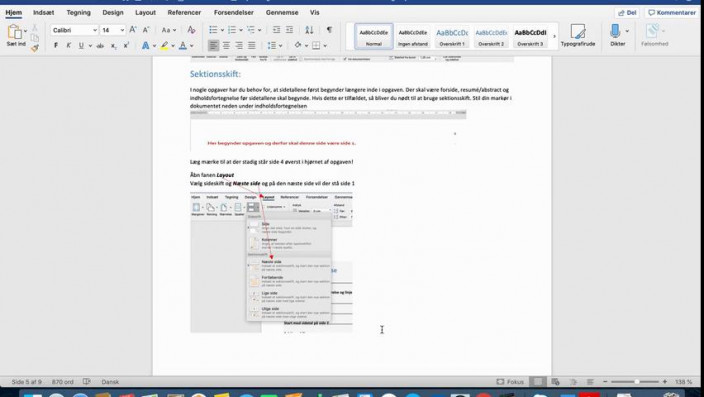The height and width of the screenshot is (397, 704).
Task: Apply the Overskrift 2 style
Action: pos(491,36)
